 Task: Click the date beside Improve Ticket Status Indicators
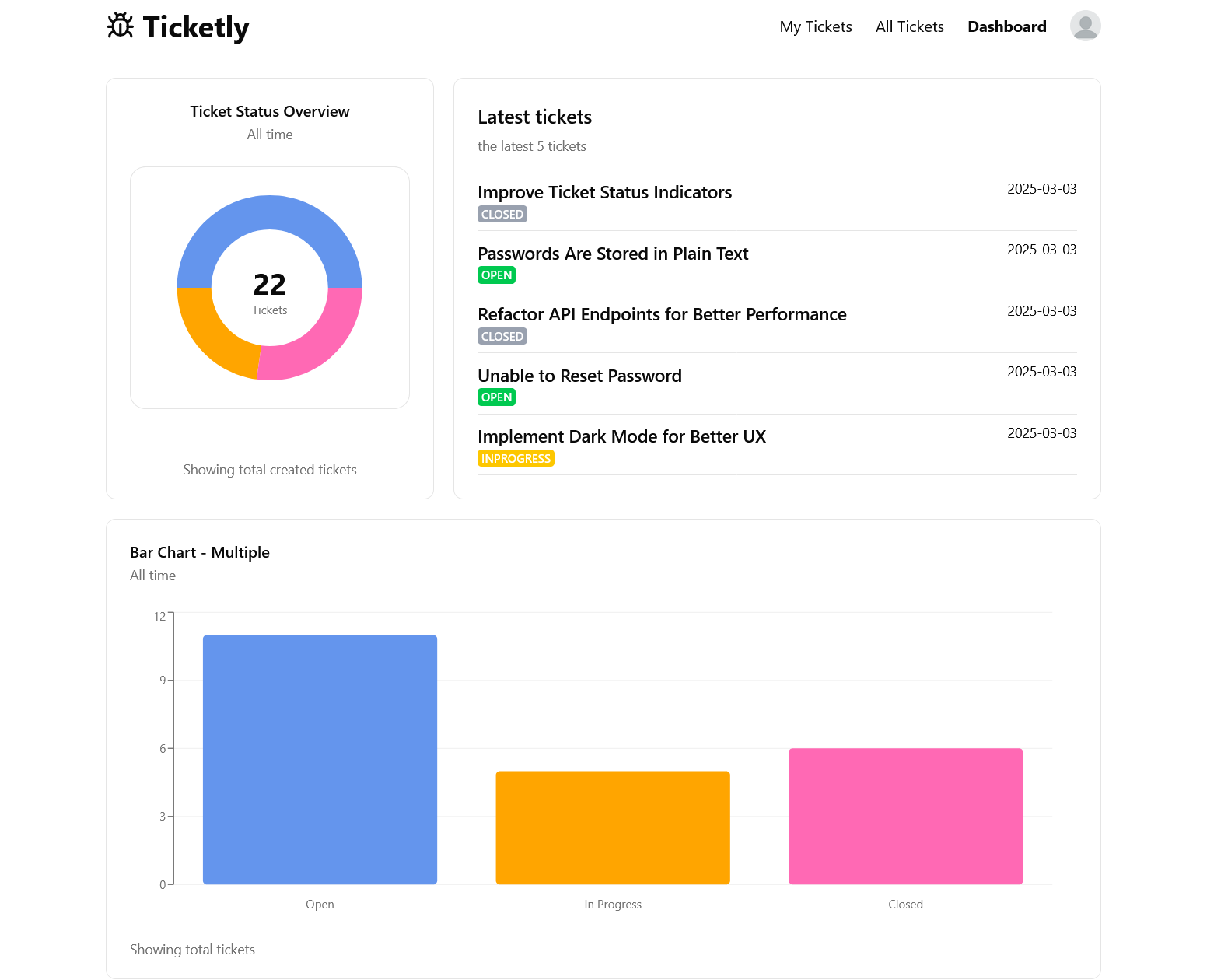click(1041, 189)
